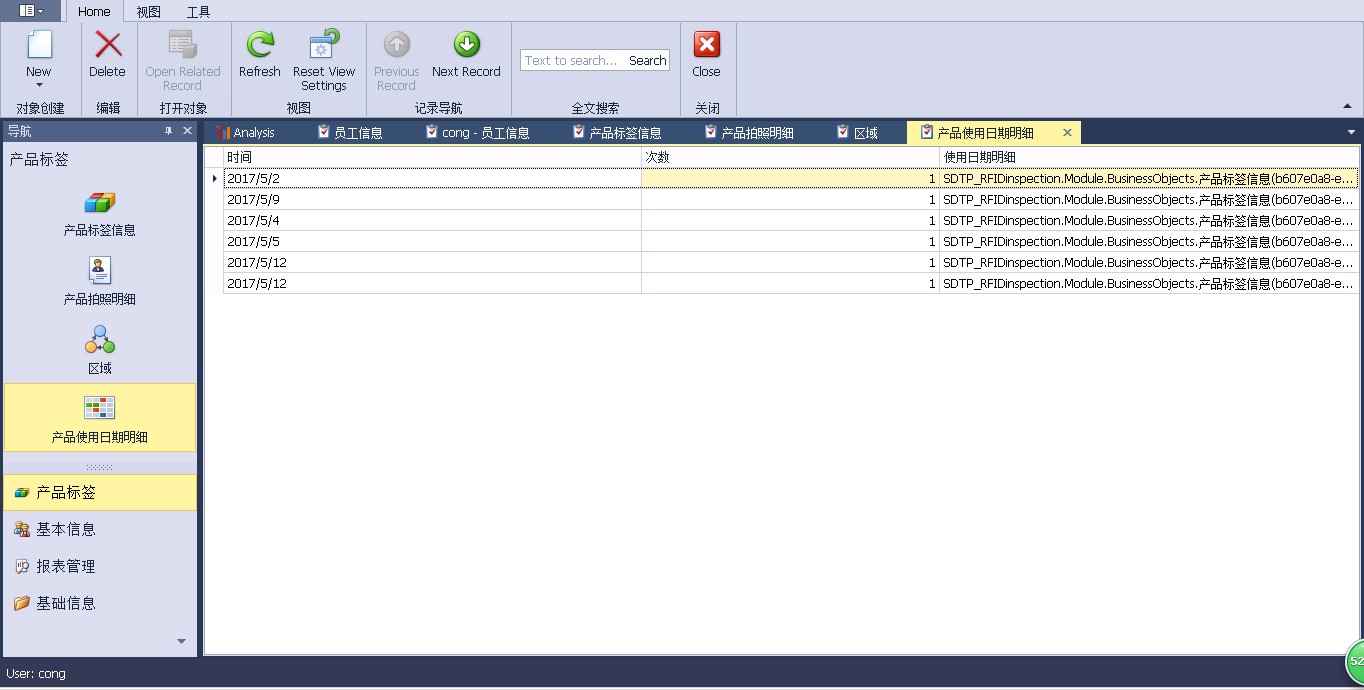Collapse the ribbon with the arrow
1364x690 pixels.
(1347, 106)
